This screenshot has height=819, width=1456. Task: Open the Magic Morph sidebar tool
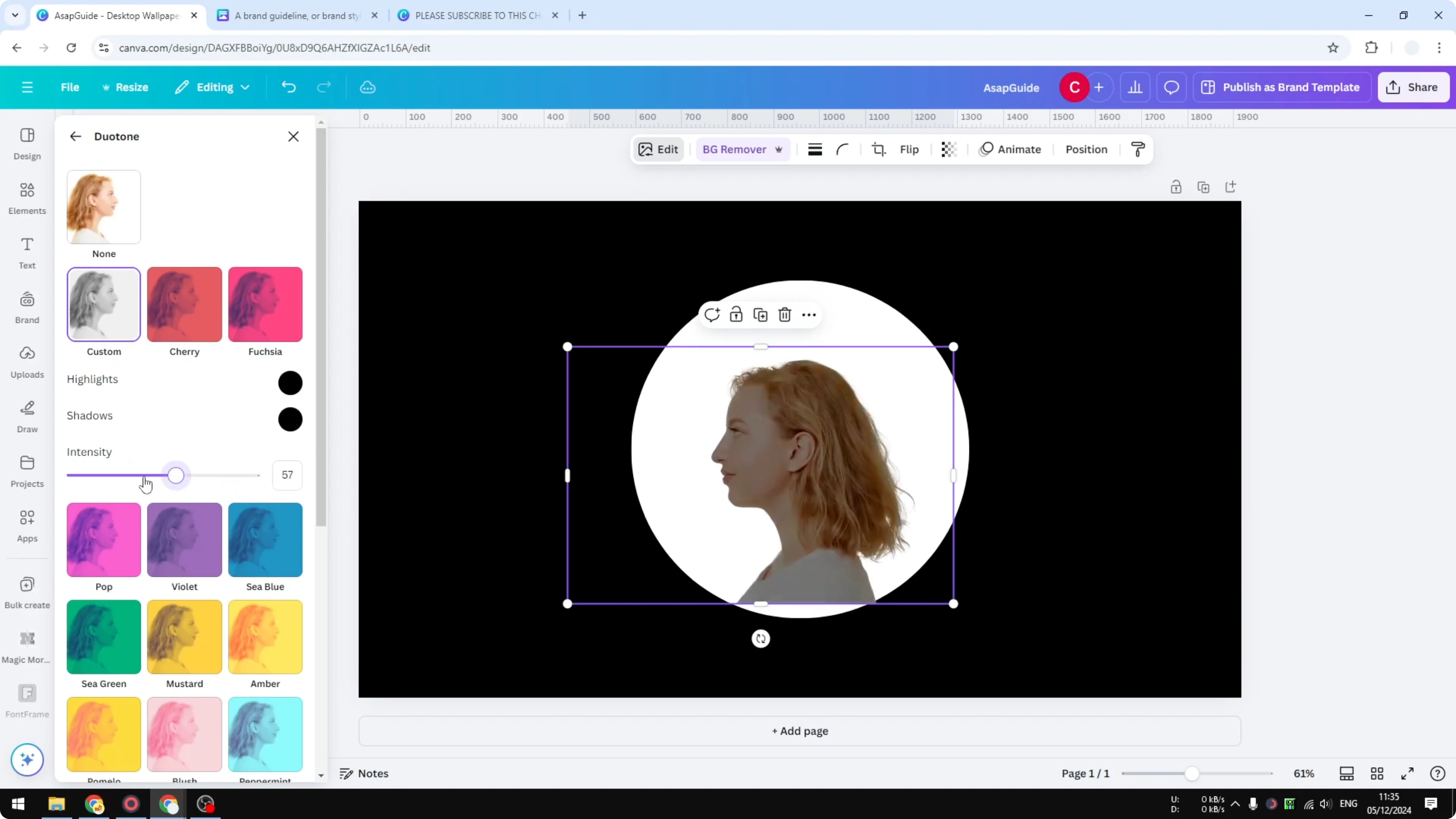click(27, 645)
